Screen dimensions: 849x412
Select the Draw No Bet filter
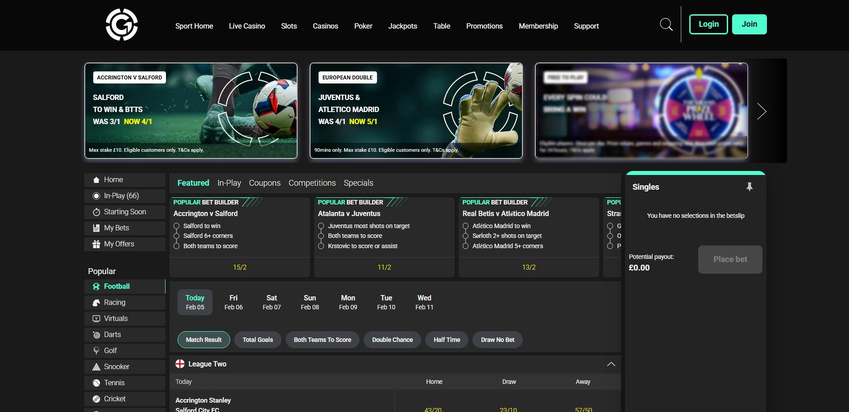pyautogui.click(x=498, y=340)
